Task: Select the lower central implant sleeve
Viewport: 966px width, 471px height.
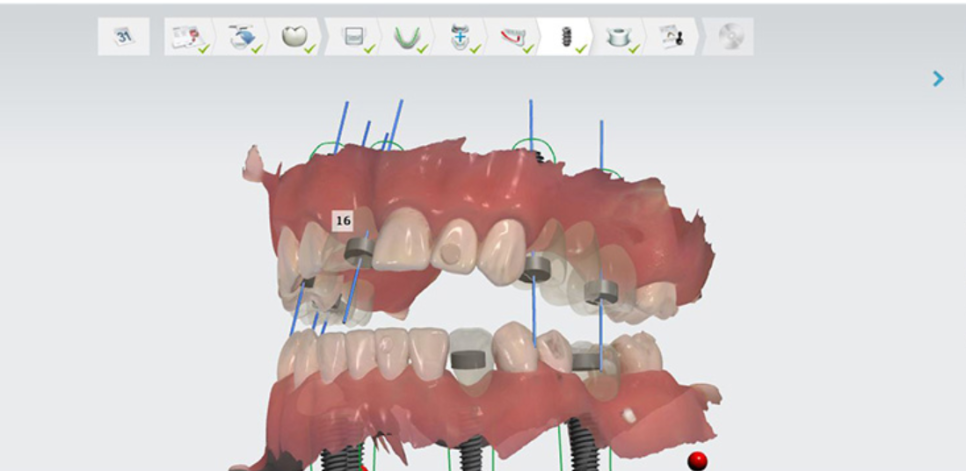Action: (x=466, y=359)
